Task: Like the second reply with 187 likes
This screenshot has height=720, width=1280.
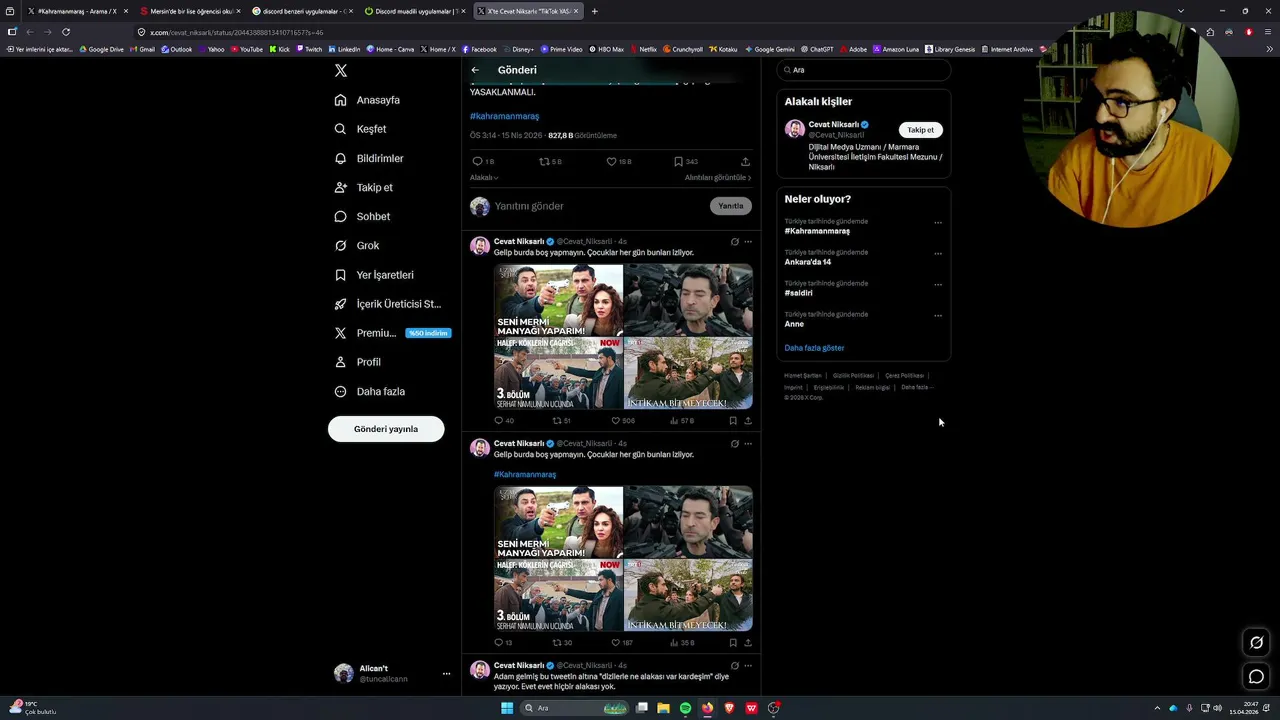Action: (x=615, y=643)
